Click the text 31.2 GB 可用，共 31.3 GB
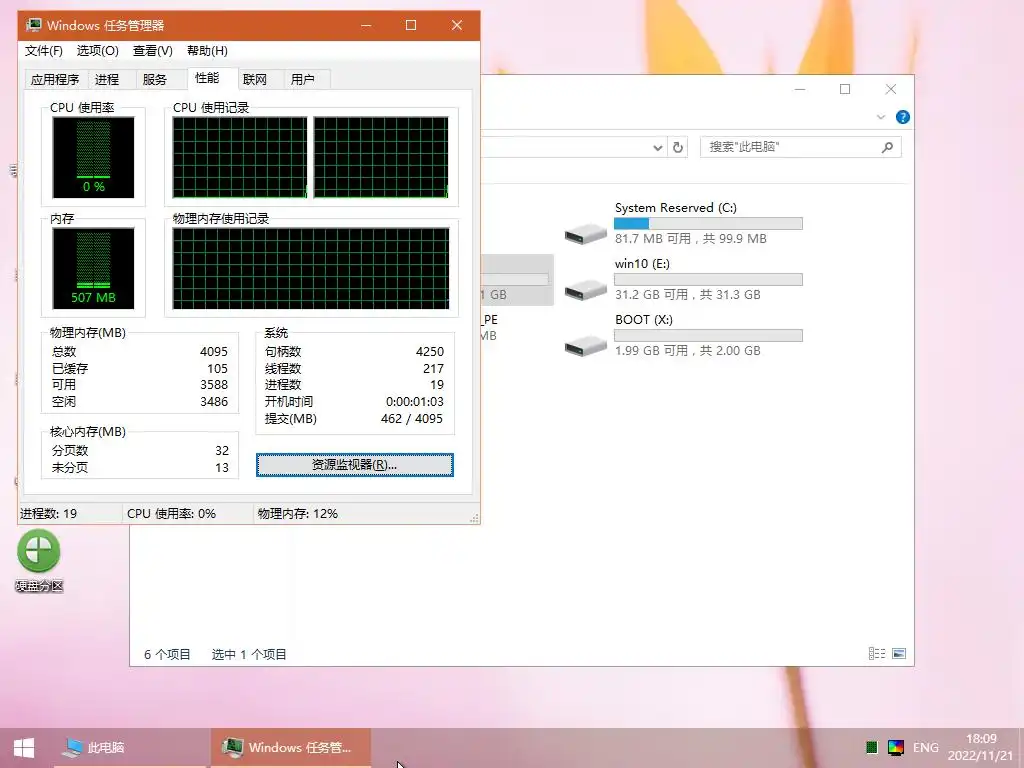 (688, 295)
